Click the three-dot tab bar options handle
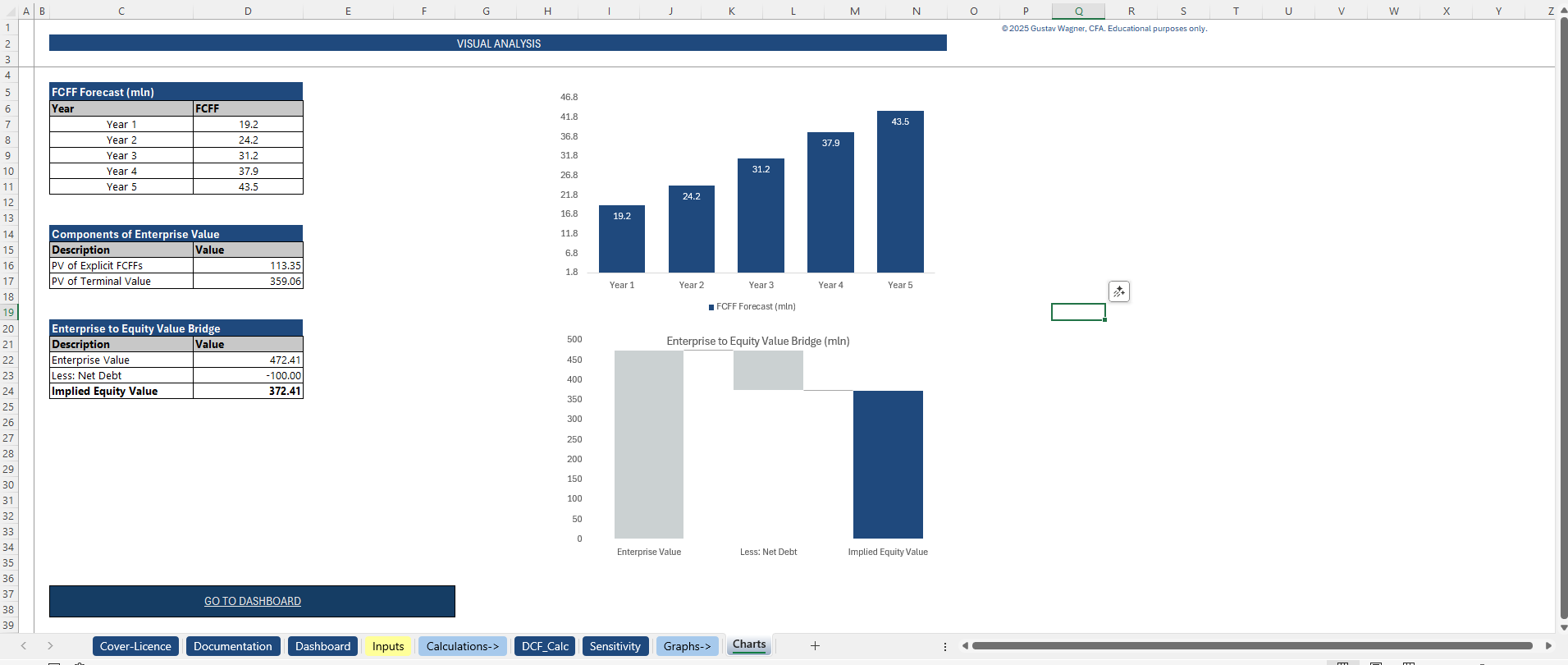The image size is (1568, 665). 945,646
